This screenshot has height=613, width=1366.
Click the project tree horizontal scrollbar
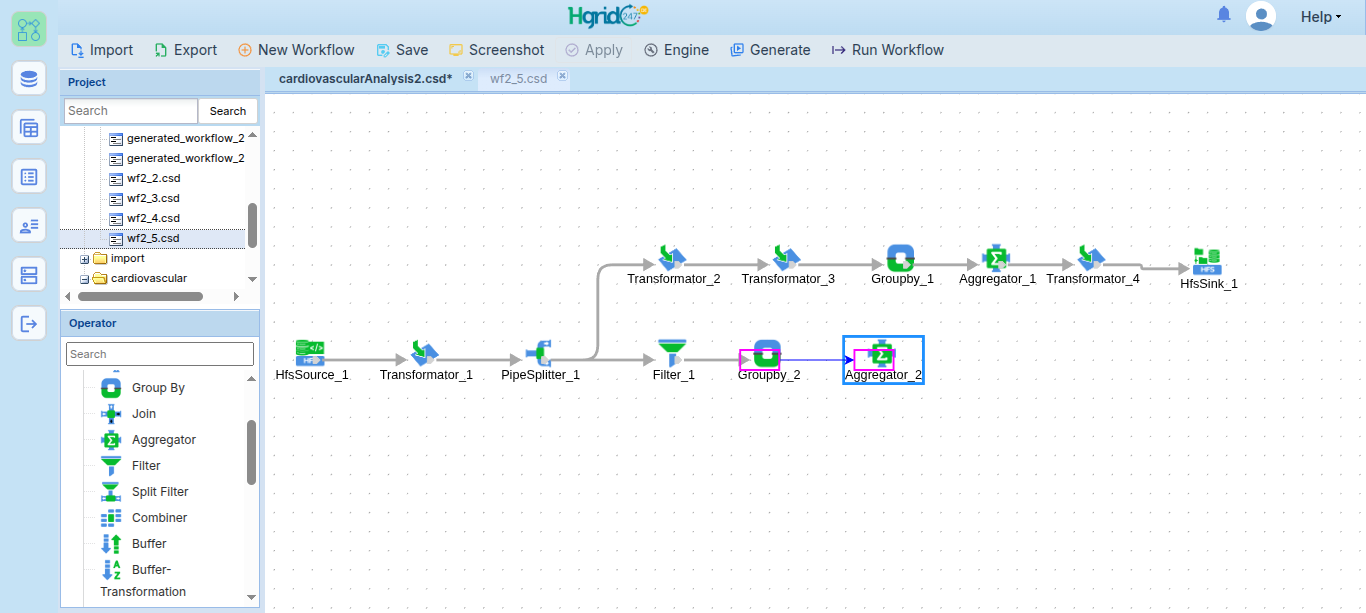[x=140, y=297]
